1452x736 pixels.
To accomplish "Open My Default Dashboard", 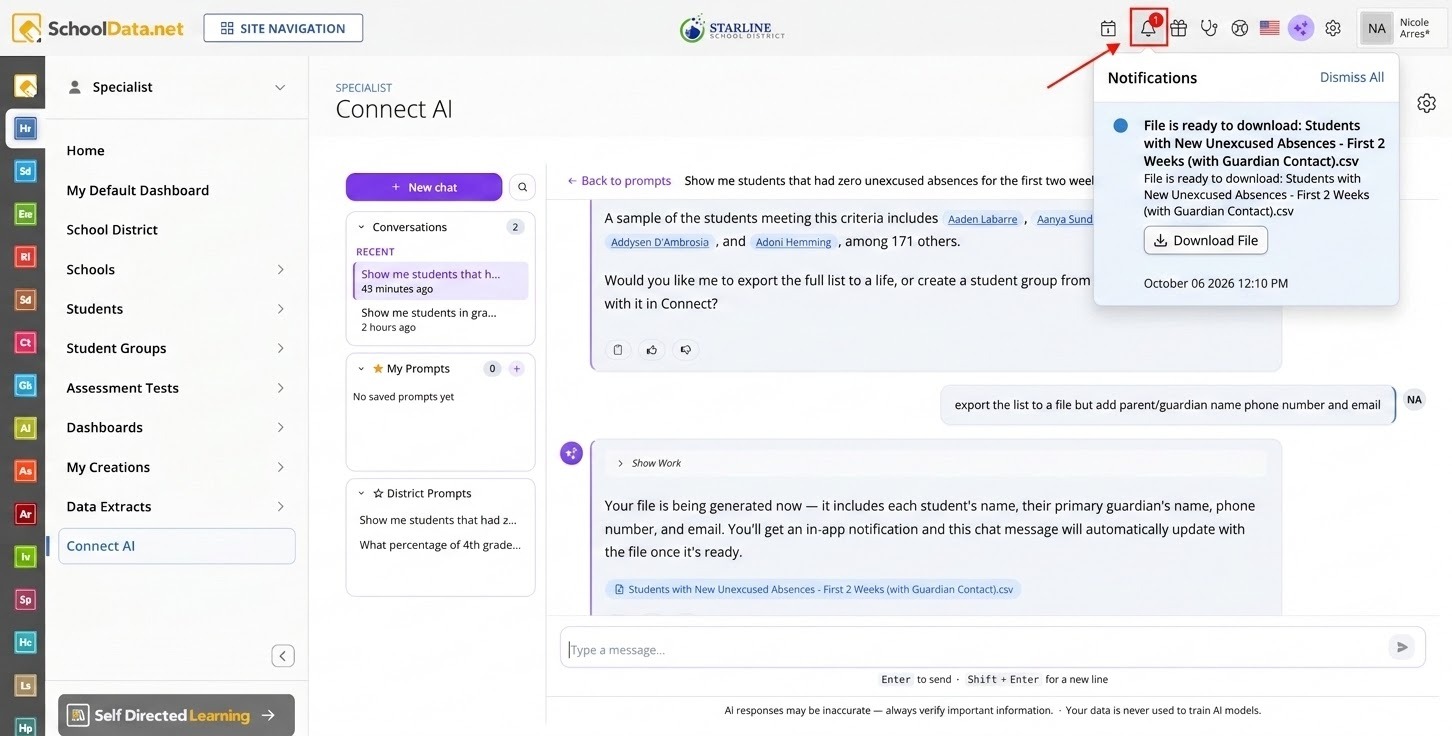I will [x=138, y=190].
